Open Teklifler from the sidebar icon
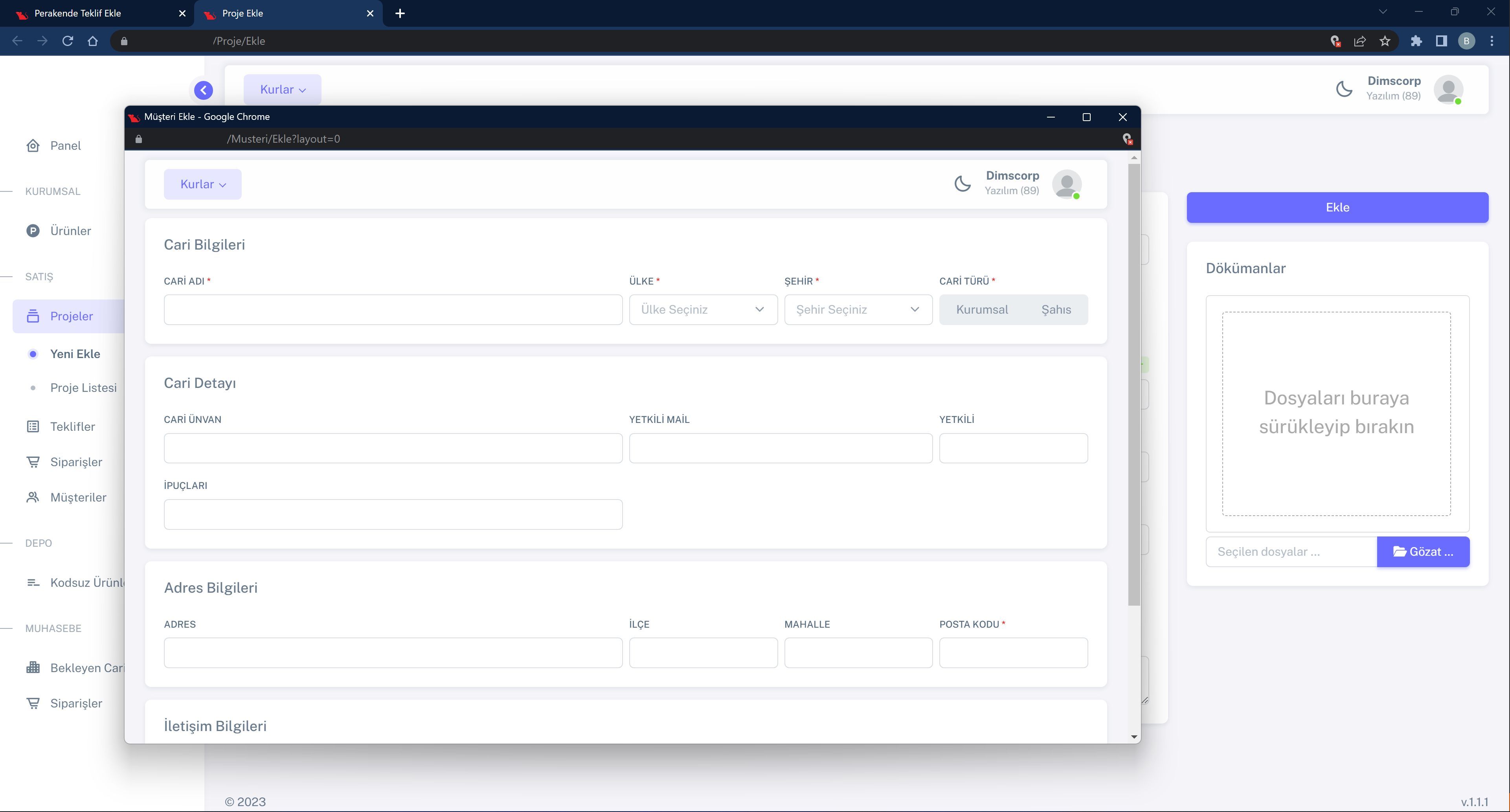 [x=33, y=427]
